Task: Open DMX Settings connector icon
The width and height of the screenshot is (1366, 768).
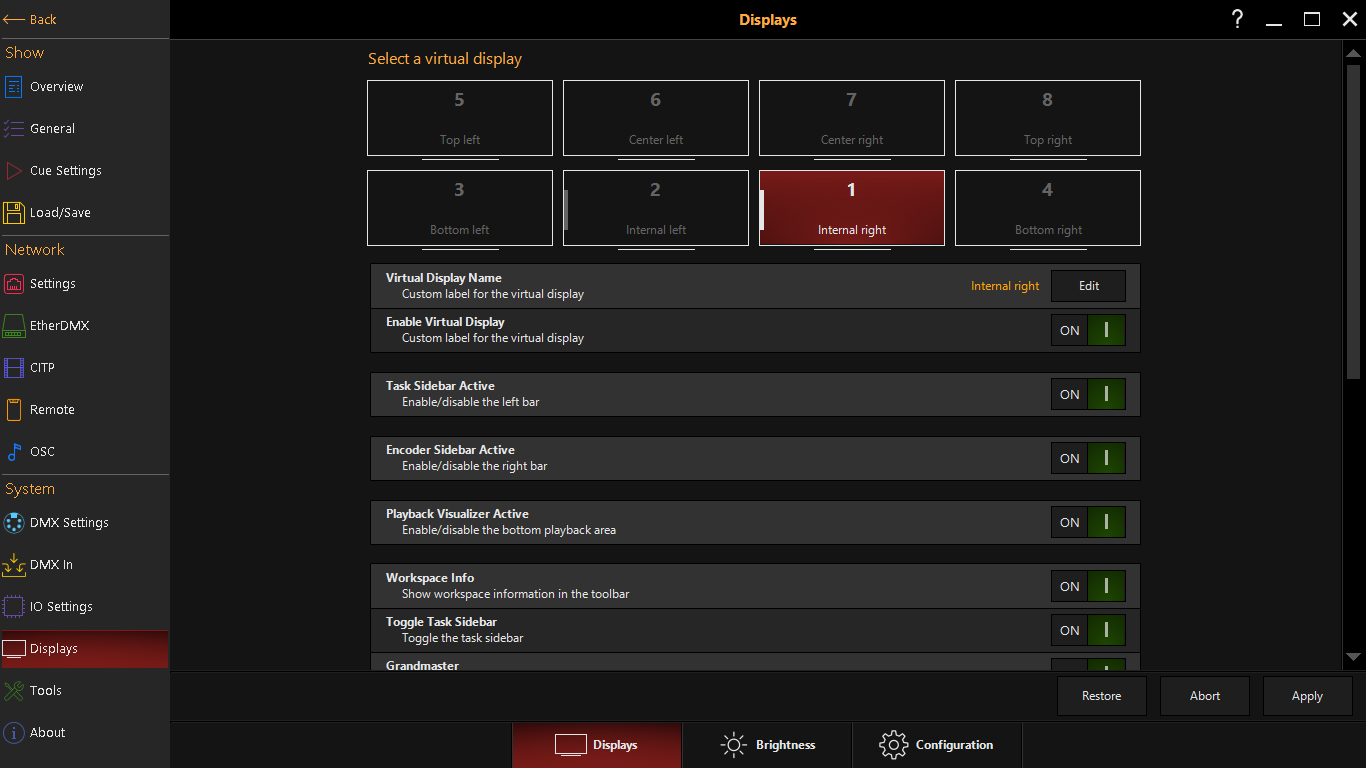Action: [14, 523]
